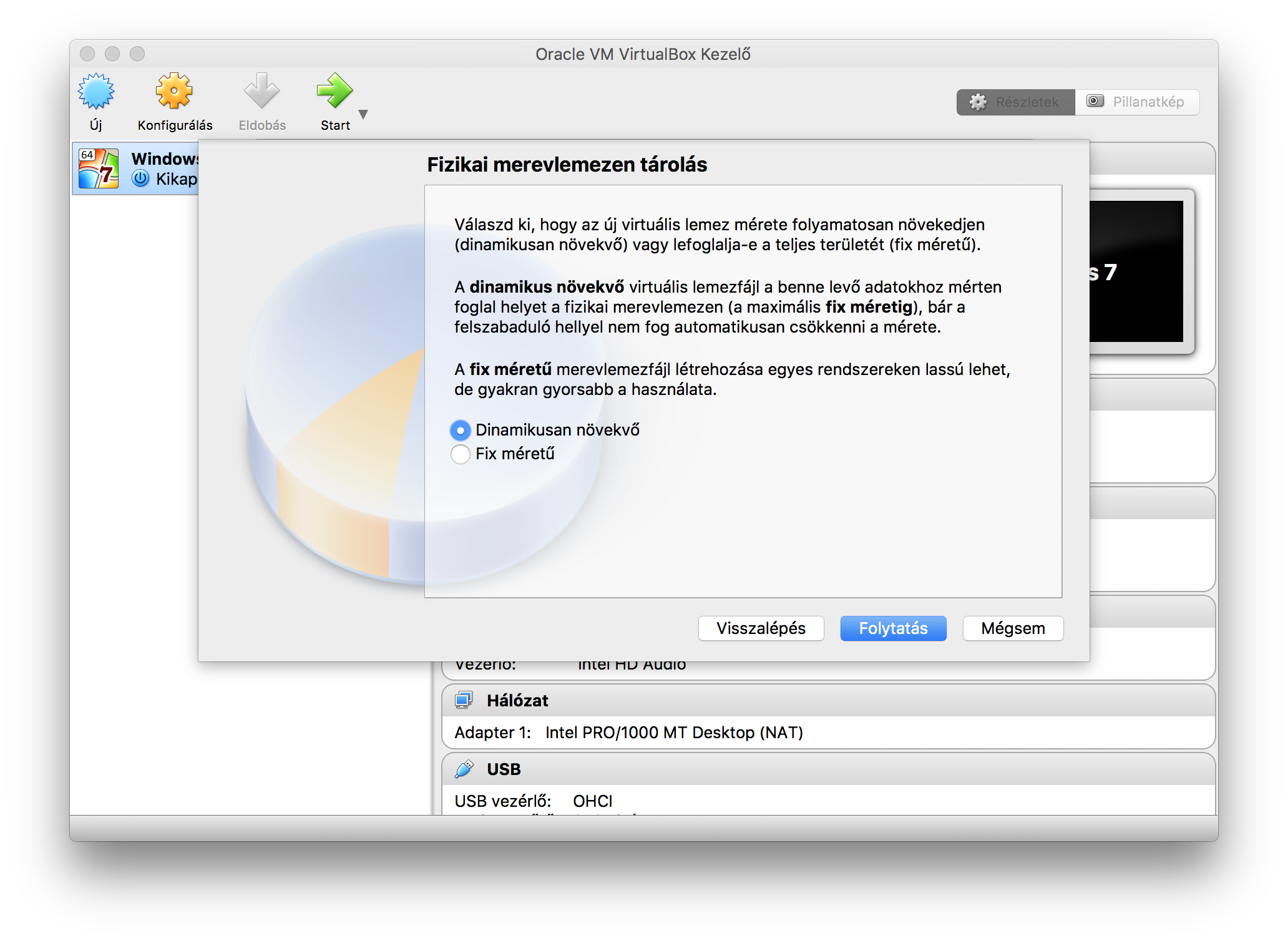The height and width of the screenshot is (941, 1288).
Task: Switch to Pillanatkép snapshot view
Action: [1137, 102]
